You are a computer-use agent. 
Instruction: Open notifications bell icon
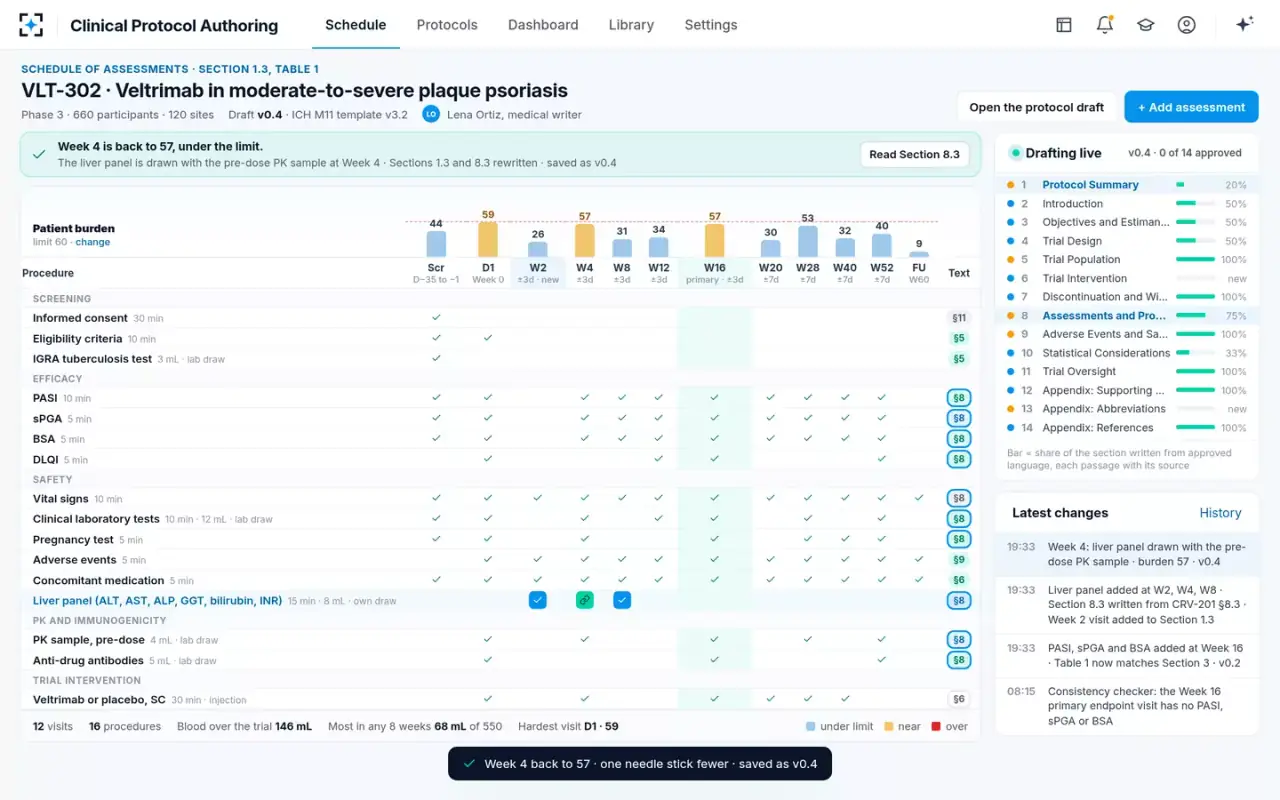(x=1105, y=25)
